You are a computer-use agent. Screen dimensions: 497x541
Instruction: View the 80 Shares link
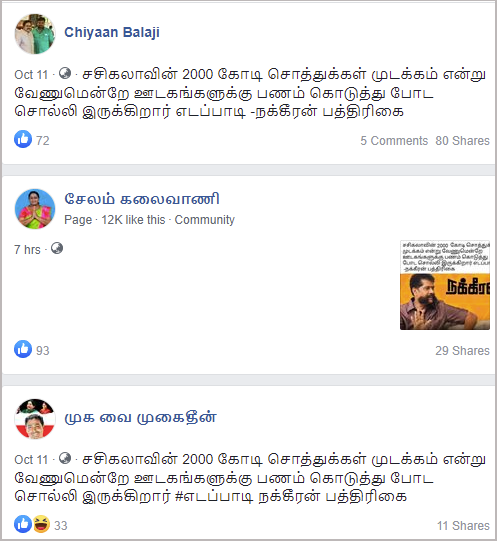coord(462,141)
